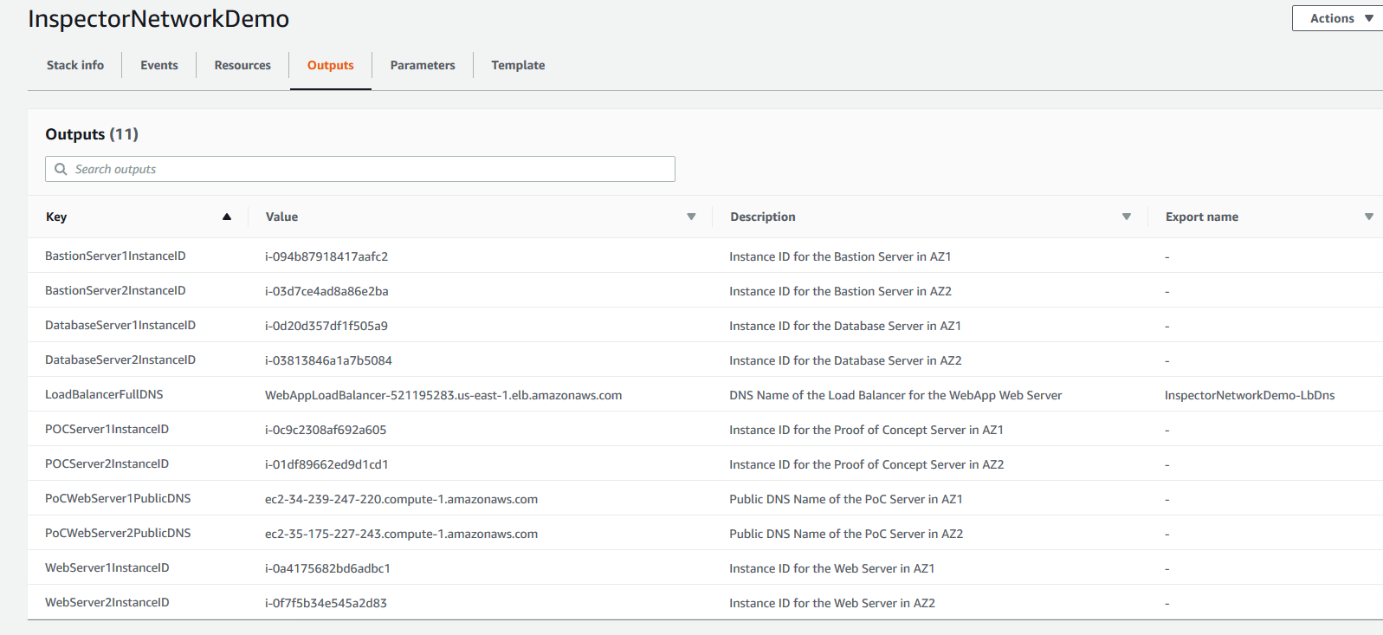1383x635 pixels.
Task: Select the InspectorNetworkDemo stack title
Action: tap(158, 19)
